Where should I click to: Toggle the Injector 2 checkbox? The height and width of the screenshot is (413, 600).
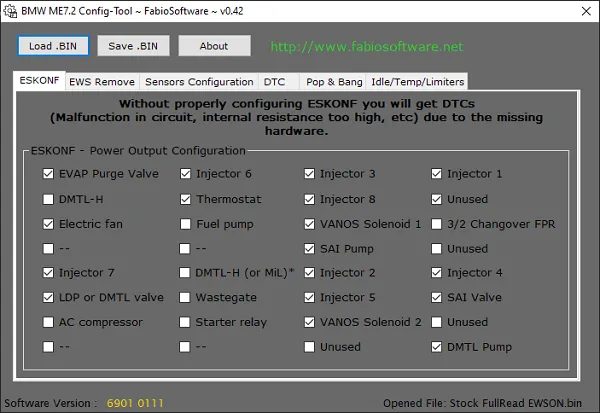(309, 273)
